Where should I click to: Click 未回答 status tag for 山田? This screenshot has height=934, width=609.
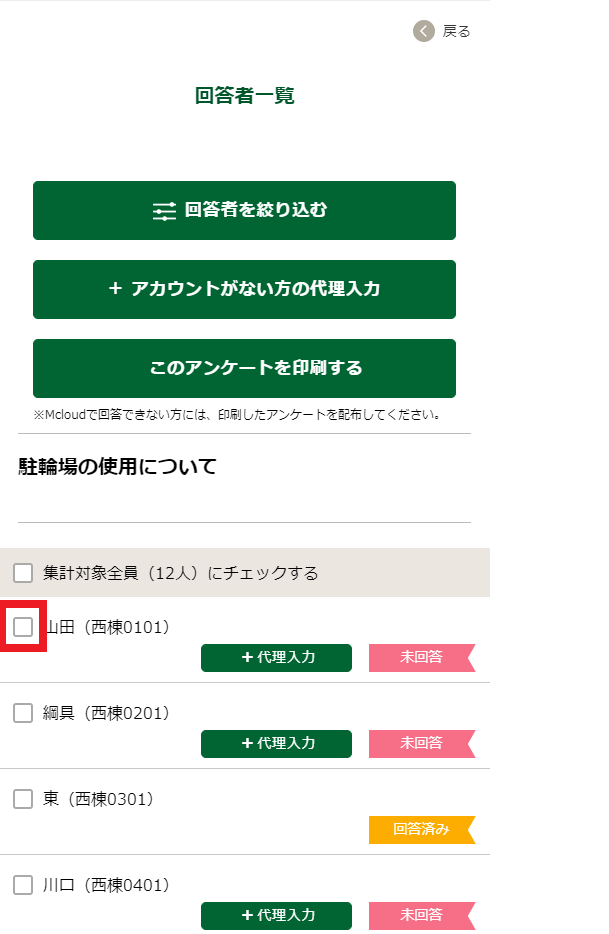point(421,658)
